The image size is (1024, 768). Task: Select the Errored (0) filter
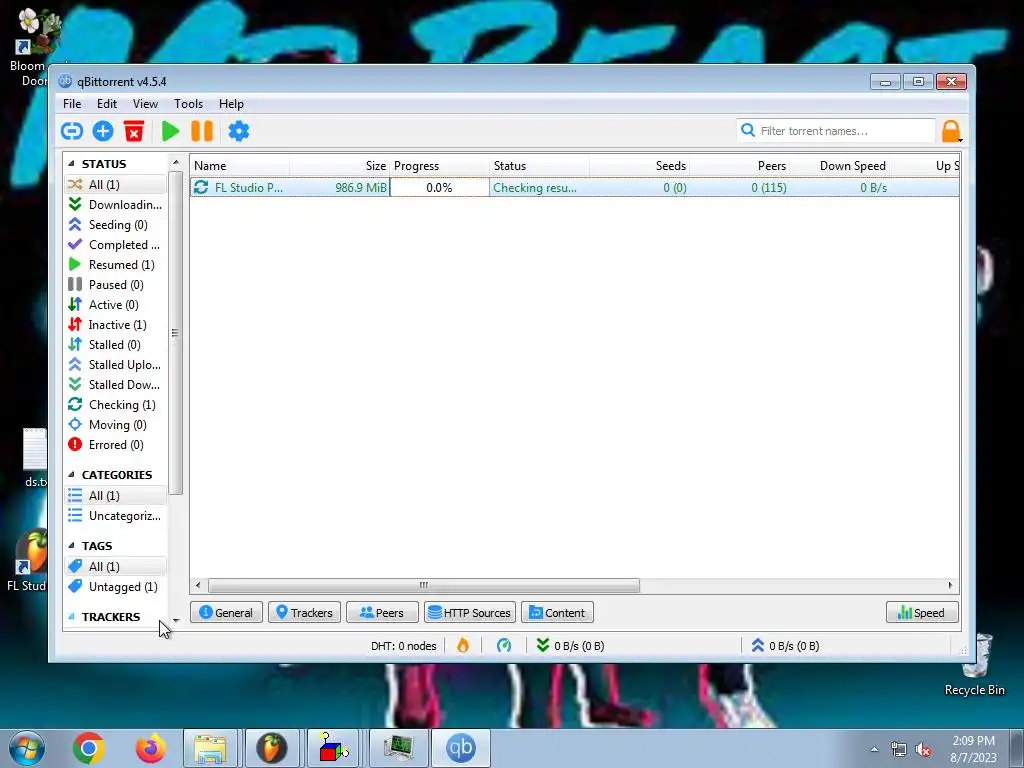pos(116,445)
